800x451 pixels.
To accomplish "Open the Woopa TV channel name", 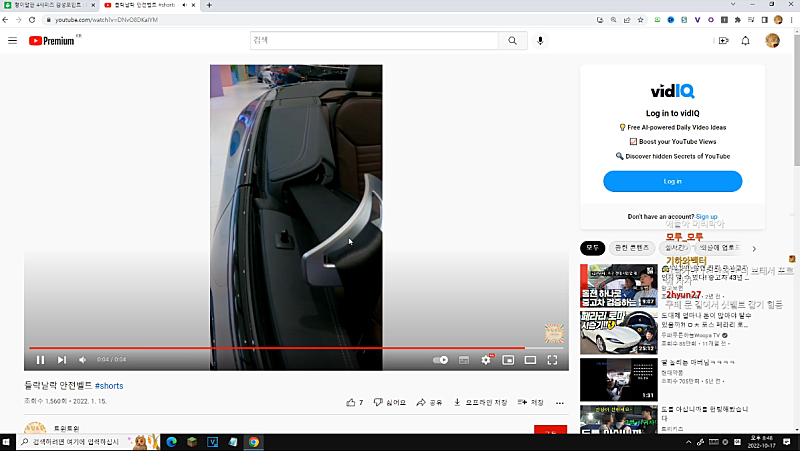I will 691,335.
